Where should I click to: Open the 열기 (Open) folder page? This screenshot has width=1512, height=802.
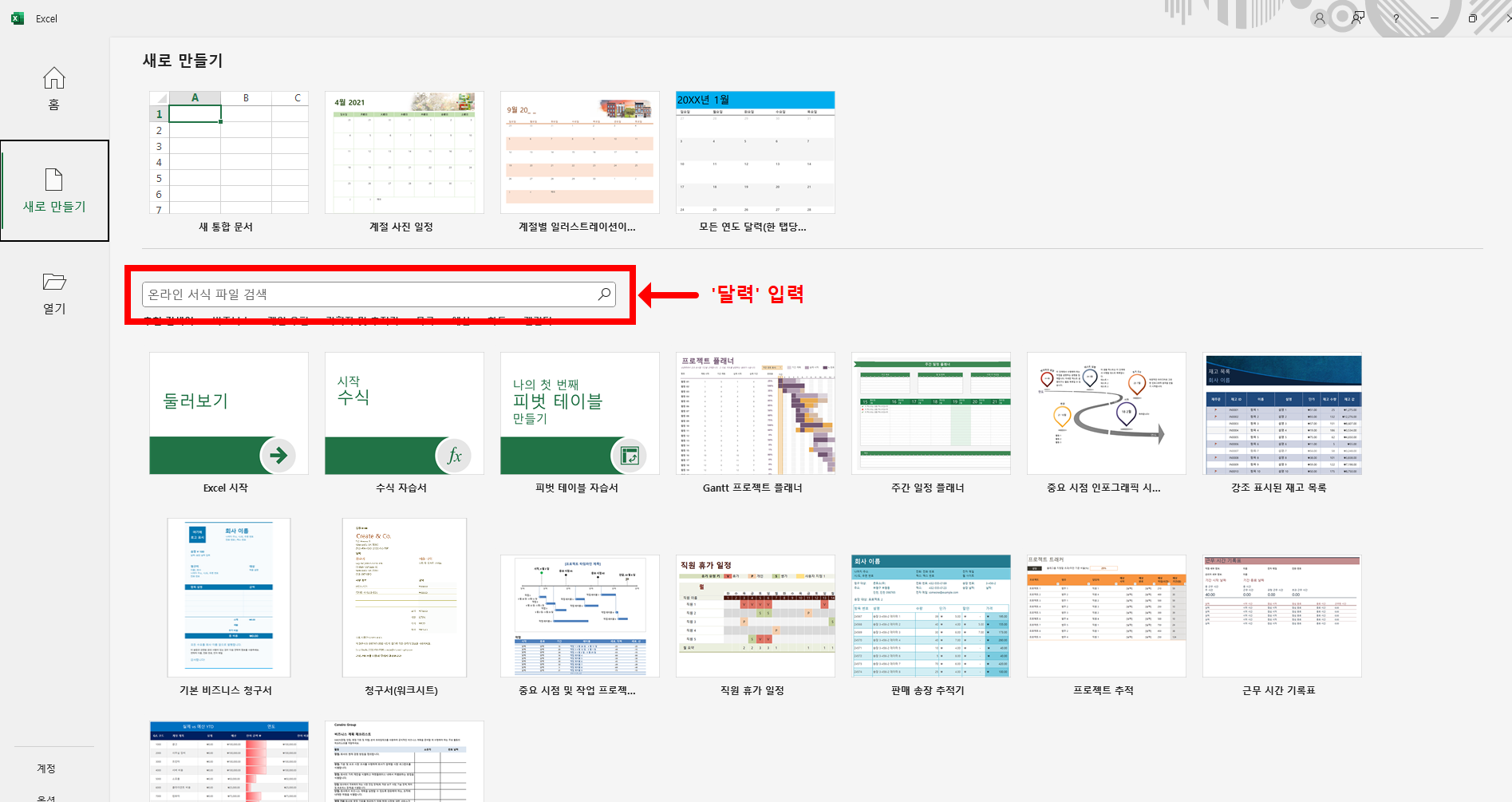point(54,294)
